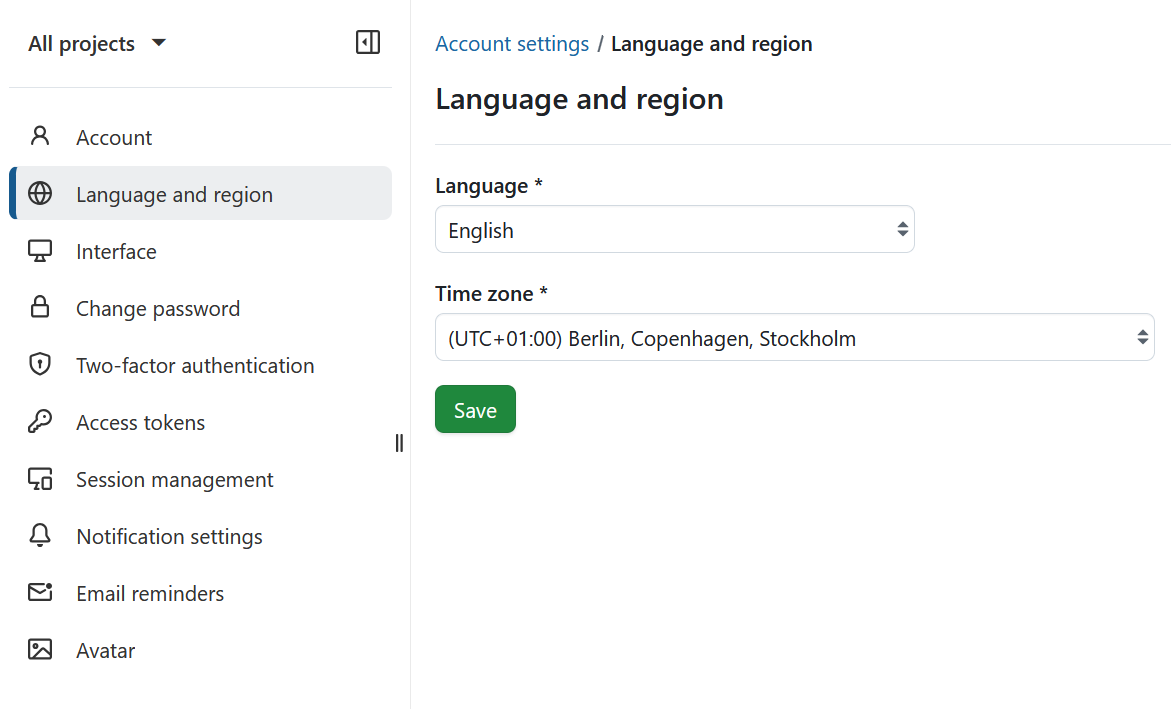The height and width of the screenshot is (709, 1171).
Task: Click the sidebar resize handle
Action: click(x=398, y=443)
